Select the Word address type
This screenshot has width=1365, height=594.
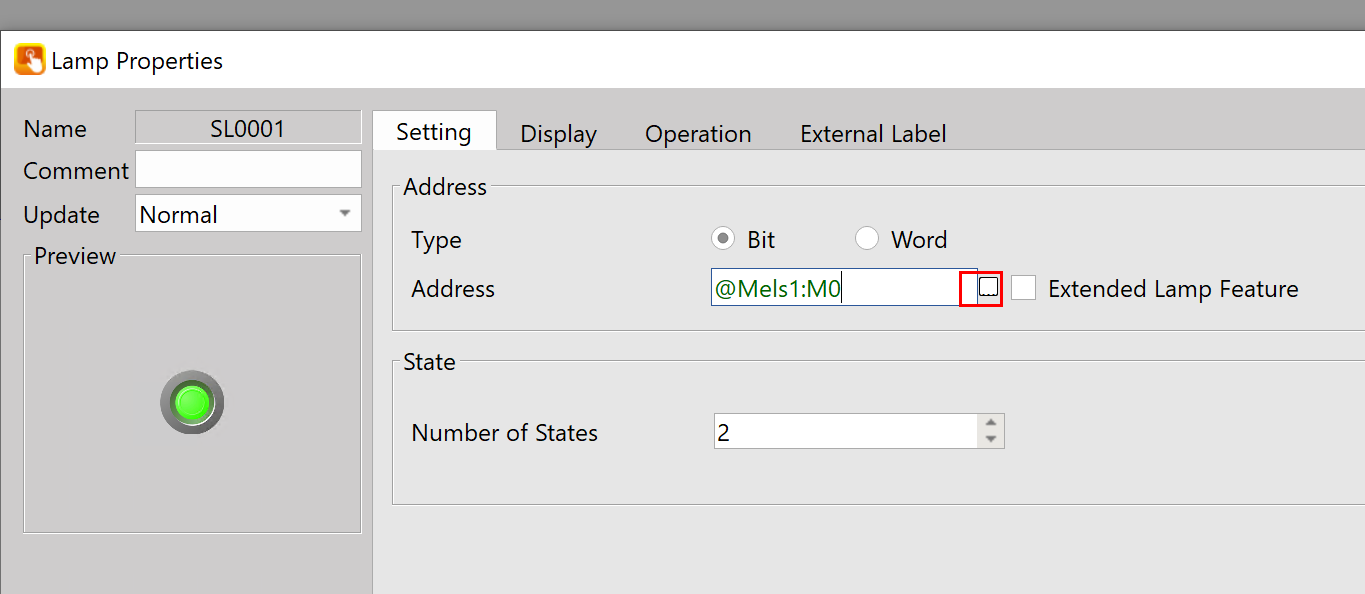[x=867, y=240]
